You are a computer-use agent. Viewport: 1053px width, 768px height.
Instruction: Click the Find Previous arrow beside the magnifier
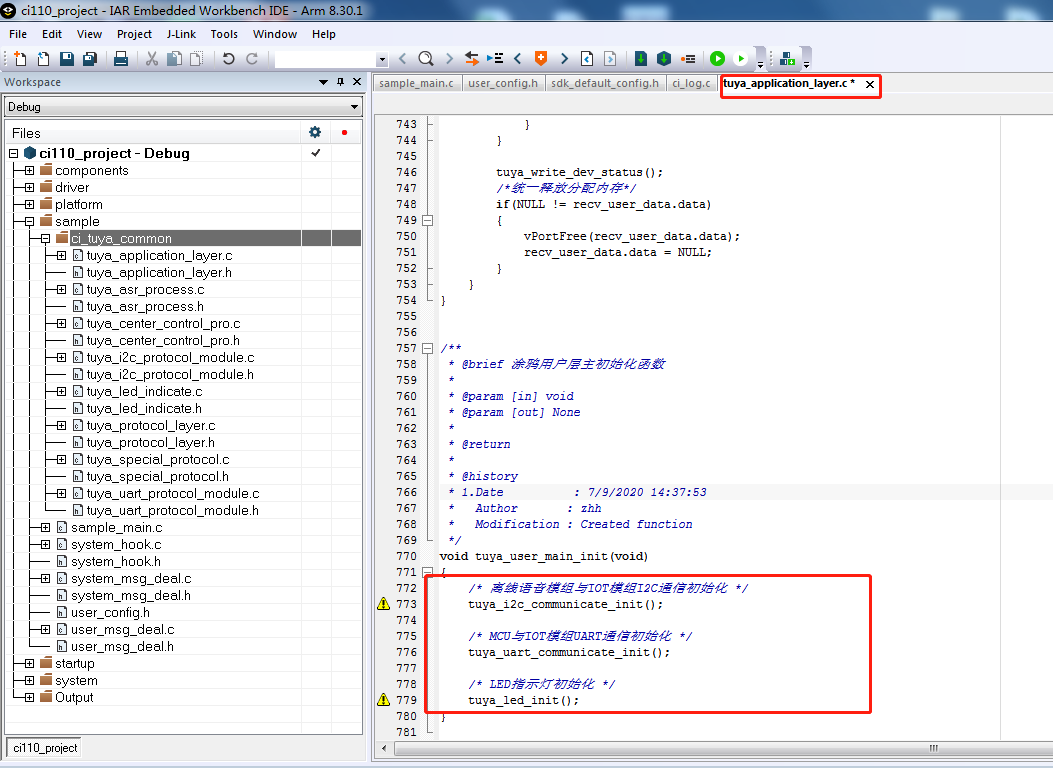(x=403, y=59)
